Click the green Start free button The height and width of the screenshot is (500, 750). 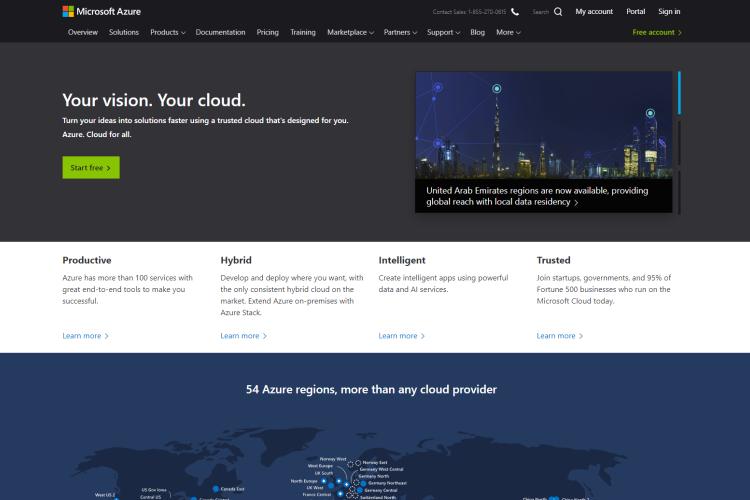91,167
